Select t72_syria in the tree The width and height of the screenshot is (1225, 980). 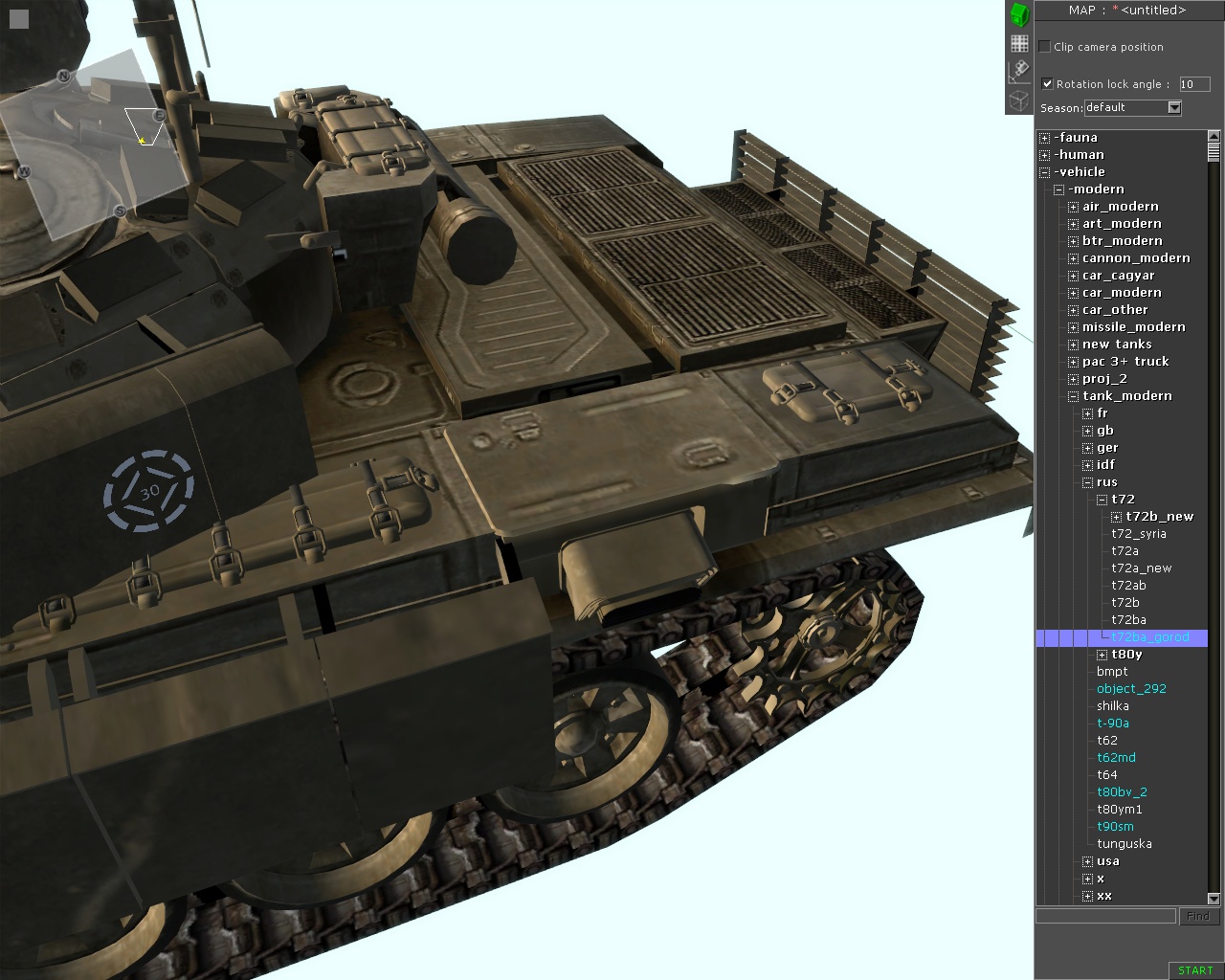pos(1139,534)
